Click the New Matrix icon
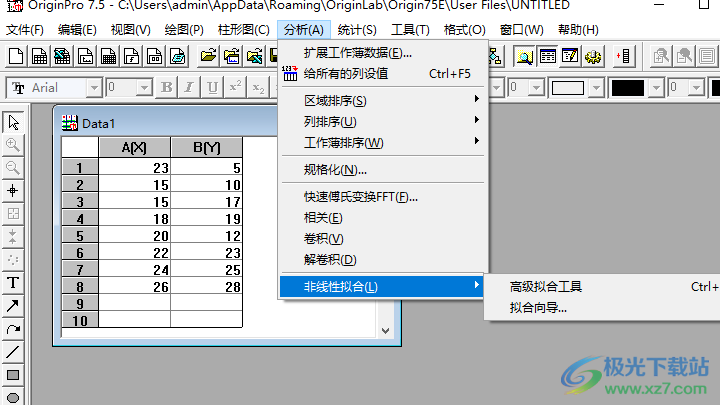Image resolution: width=720 pixels, height=405 pixels. (x=108, y=56)
